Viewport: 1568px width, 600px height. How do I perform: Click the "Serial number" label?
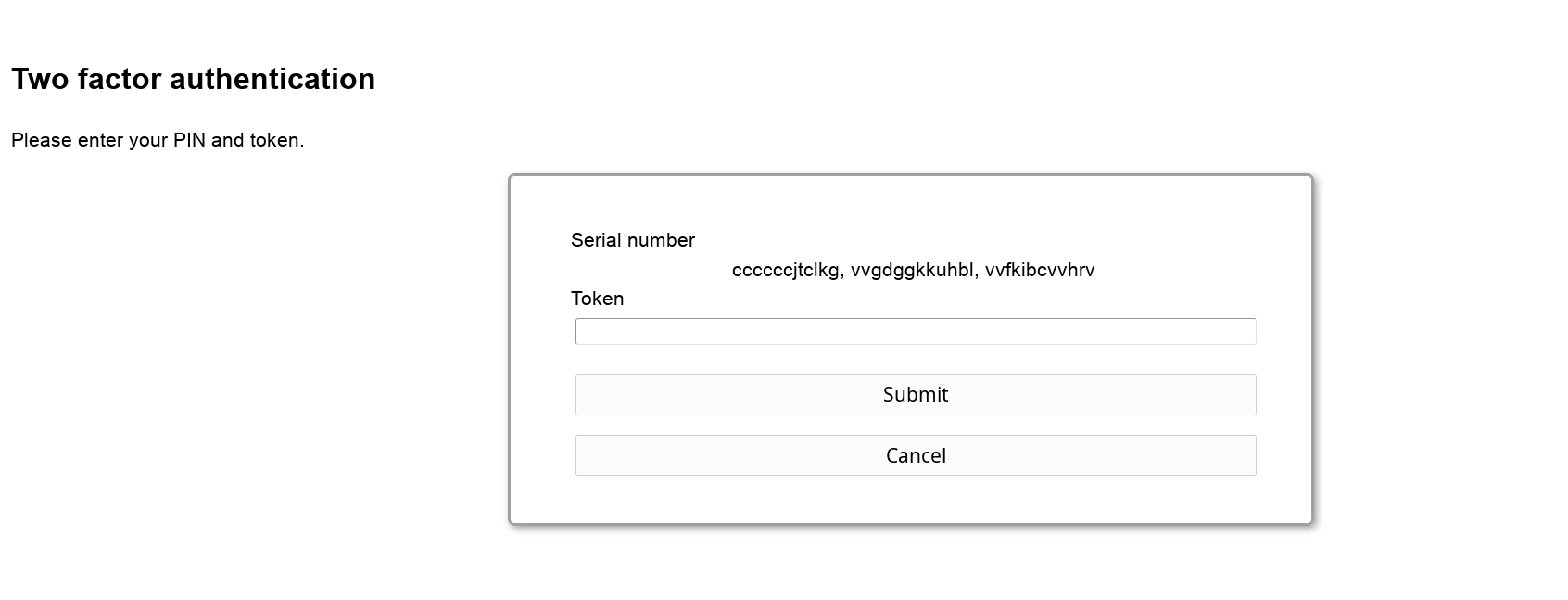point(632,240)
